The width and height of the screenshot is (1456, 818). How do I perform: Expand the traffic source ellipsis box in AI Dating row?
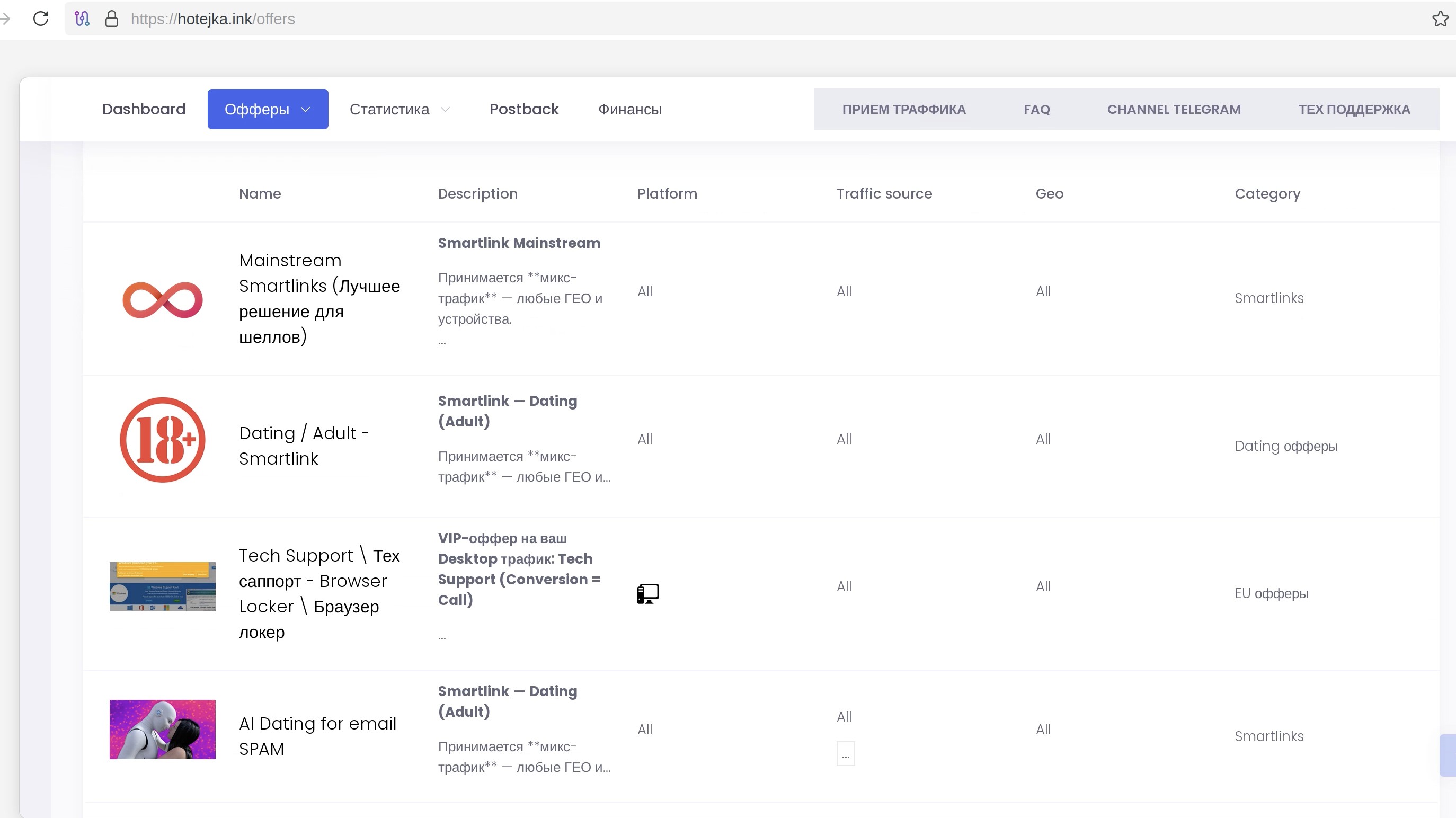click(846, 754)
